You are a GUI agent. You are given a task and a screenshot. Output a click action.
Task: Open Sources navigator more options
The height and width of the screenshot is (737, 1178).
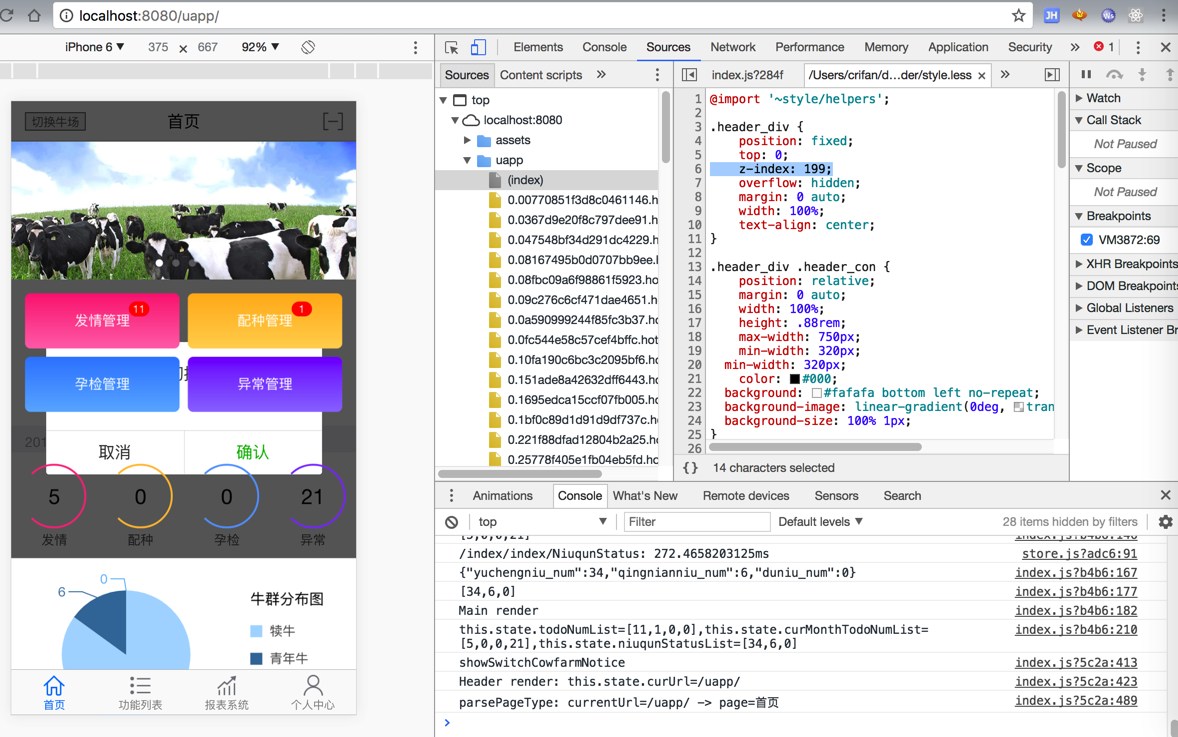pyautogui.click(x=657, y=74)
